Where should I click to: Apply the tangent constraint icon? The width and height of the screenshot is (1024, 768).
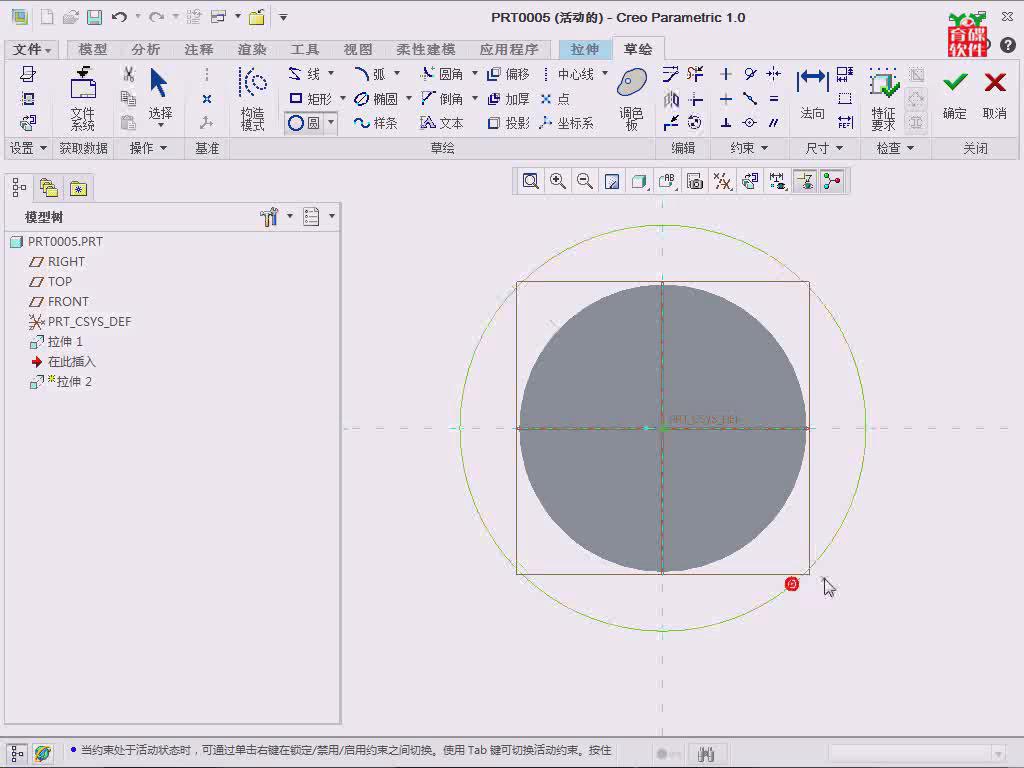[750, 74]
